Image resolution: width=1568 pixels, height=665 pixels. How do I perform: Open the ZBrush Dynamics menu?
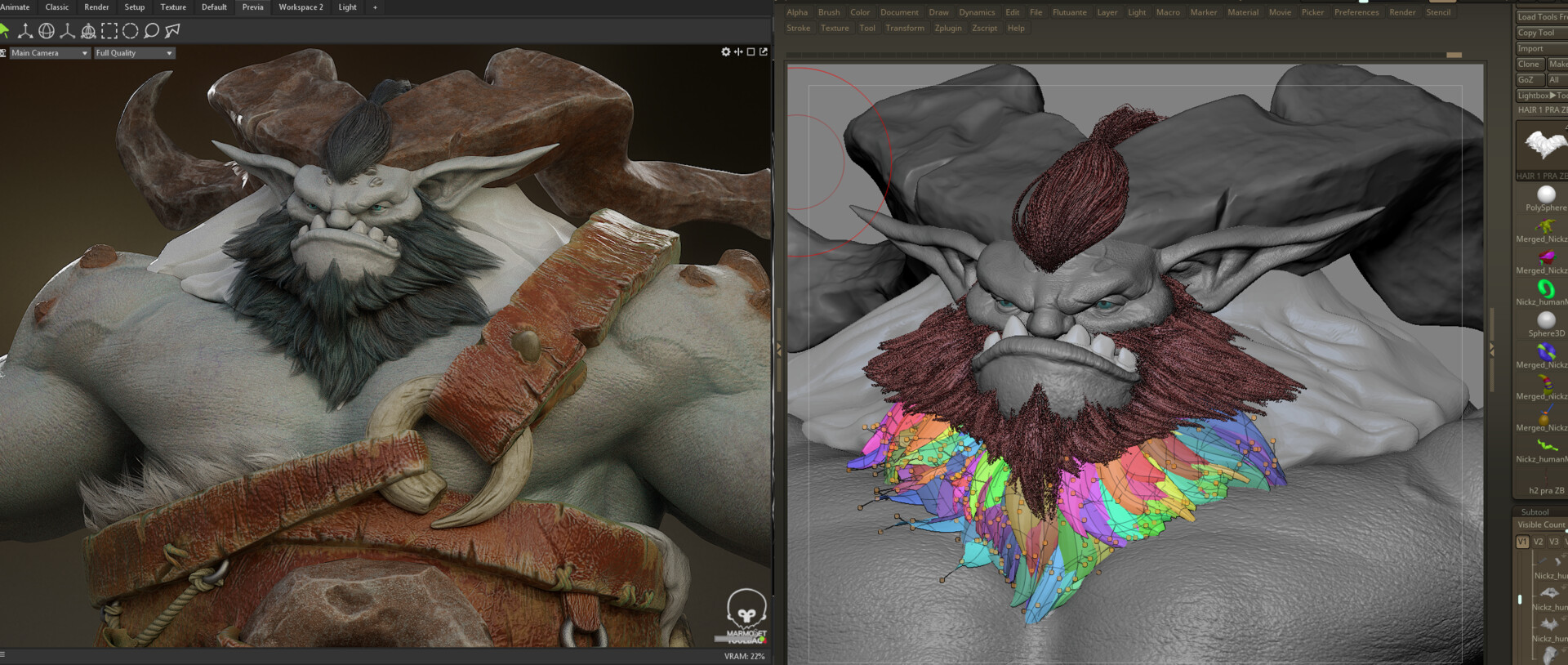977,12
